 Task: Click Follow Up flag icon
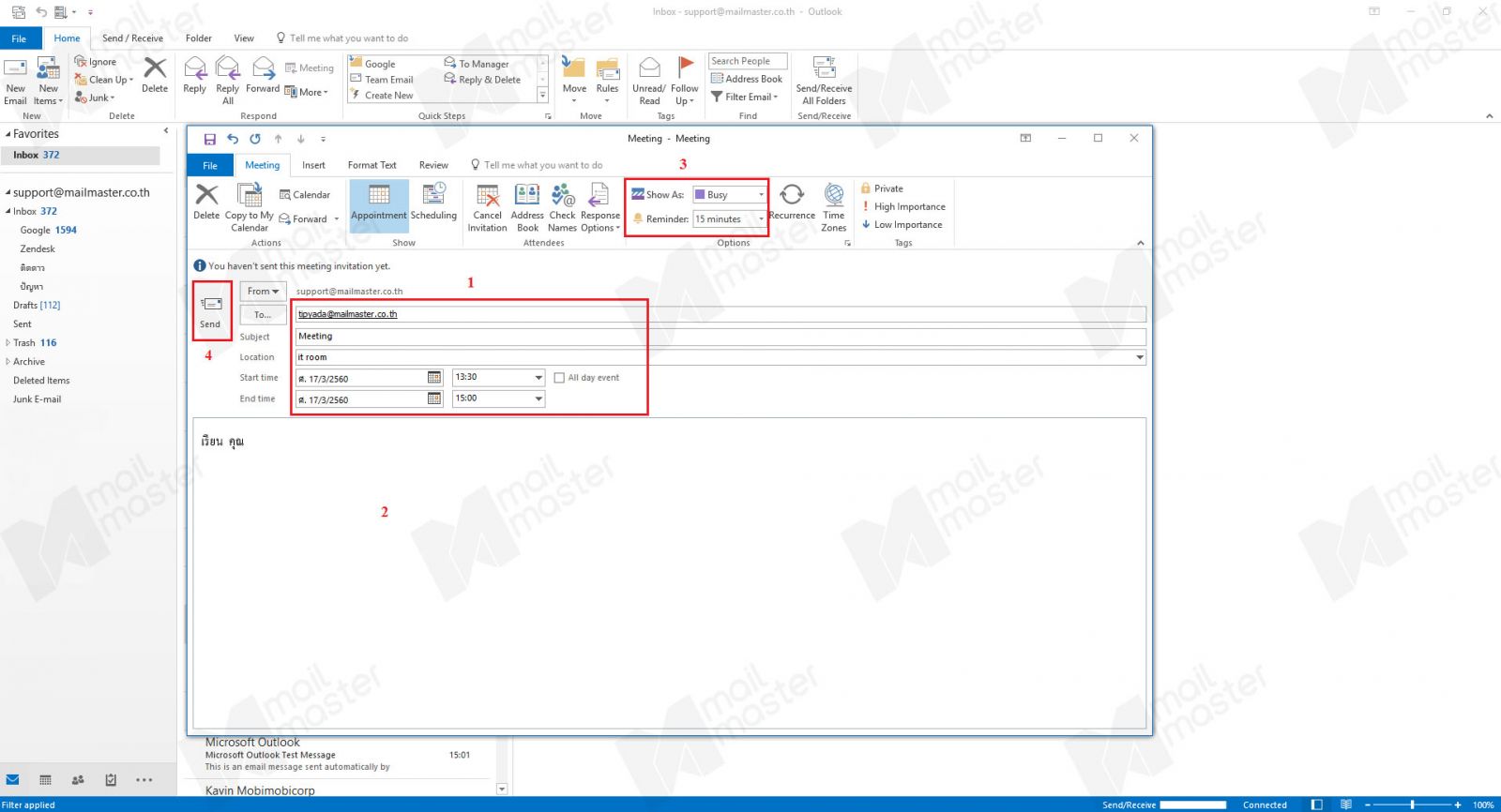point(685,82)
